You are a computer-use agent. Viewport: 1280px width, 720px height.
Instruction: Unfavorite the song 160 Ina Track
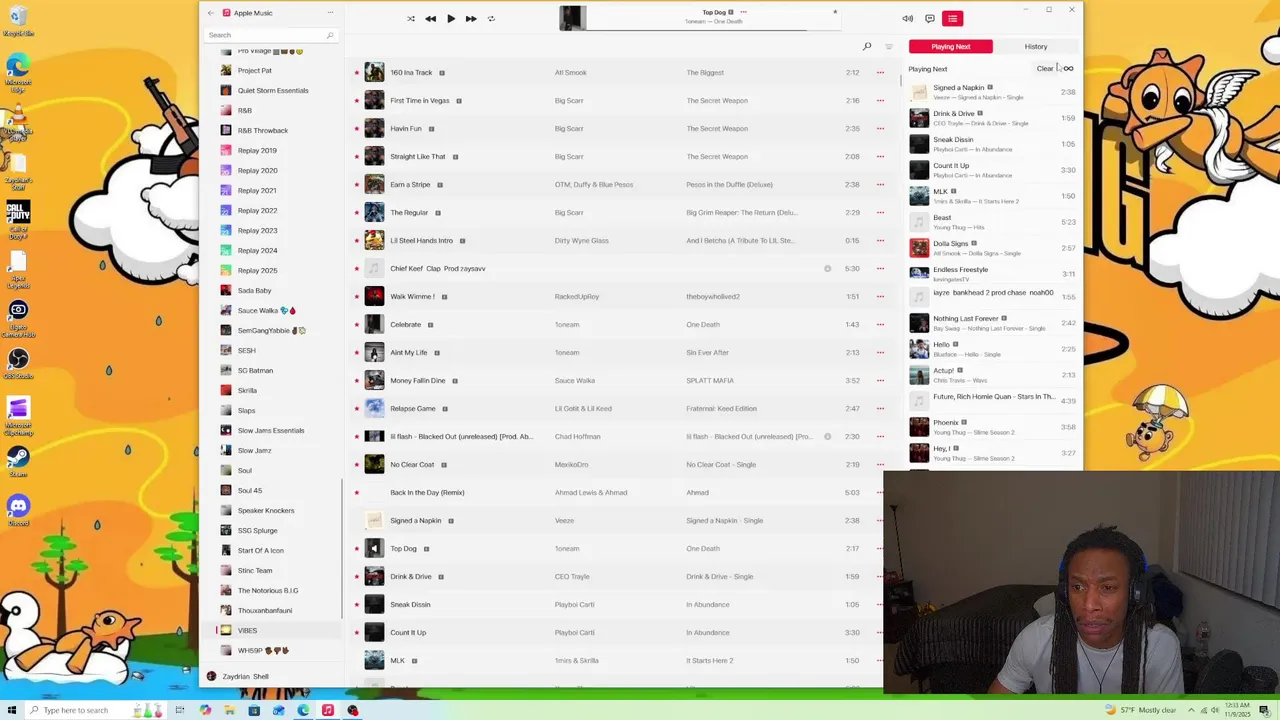pyautogui.click(x=356, y=72)
